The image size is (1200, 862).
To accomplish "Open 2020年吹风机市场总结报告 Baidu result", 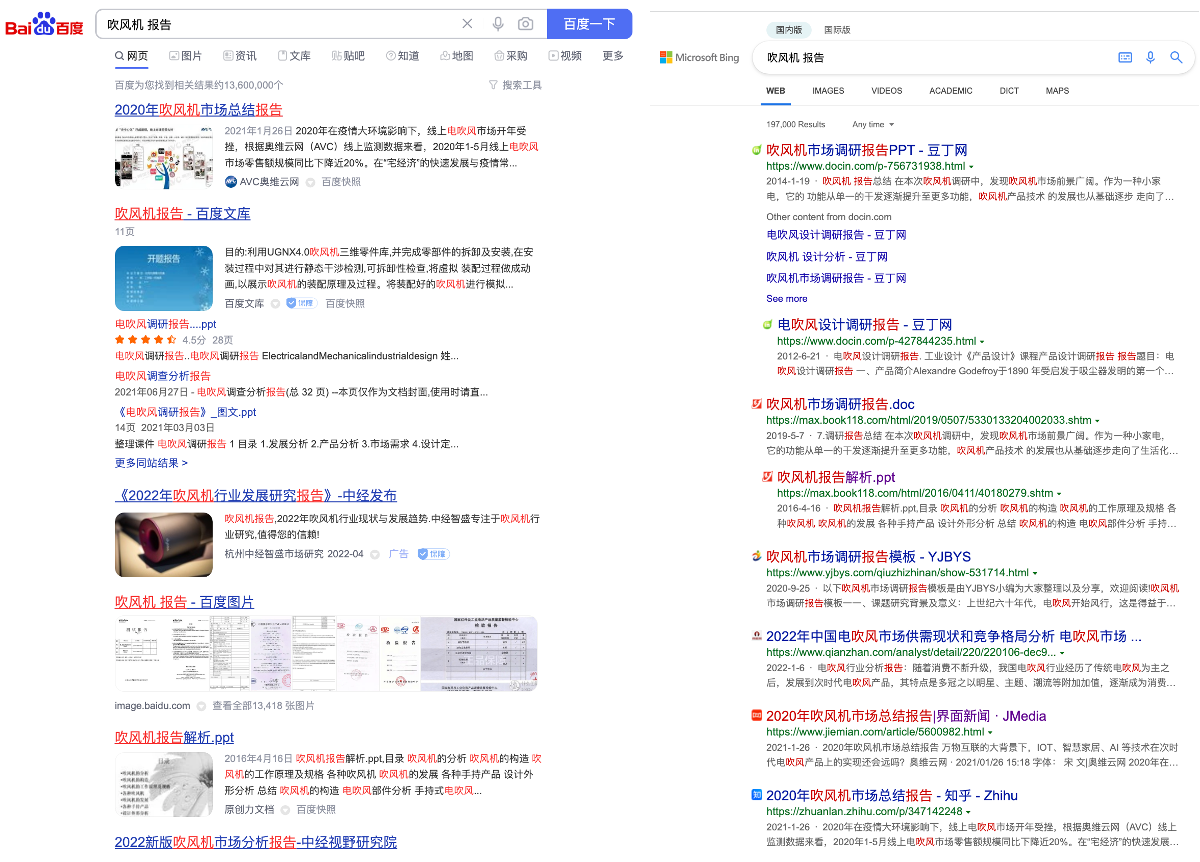I will 199,110.
